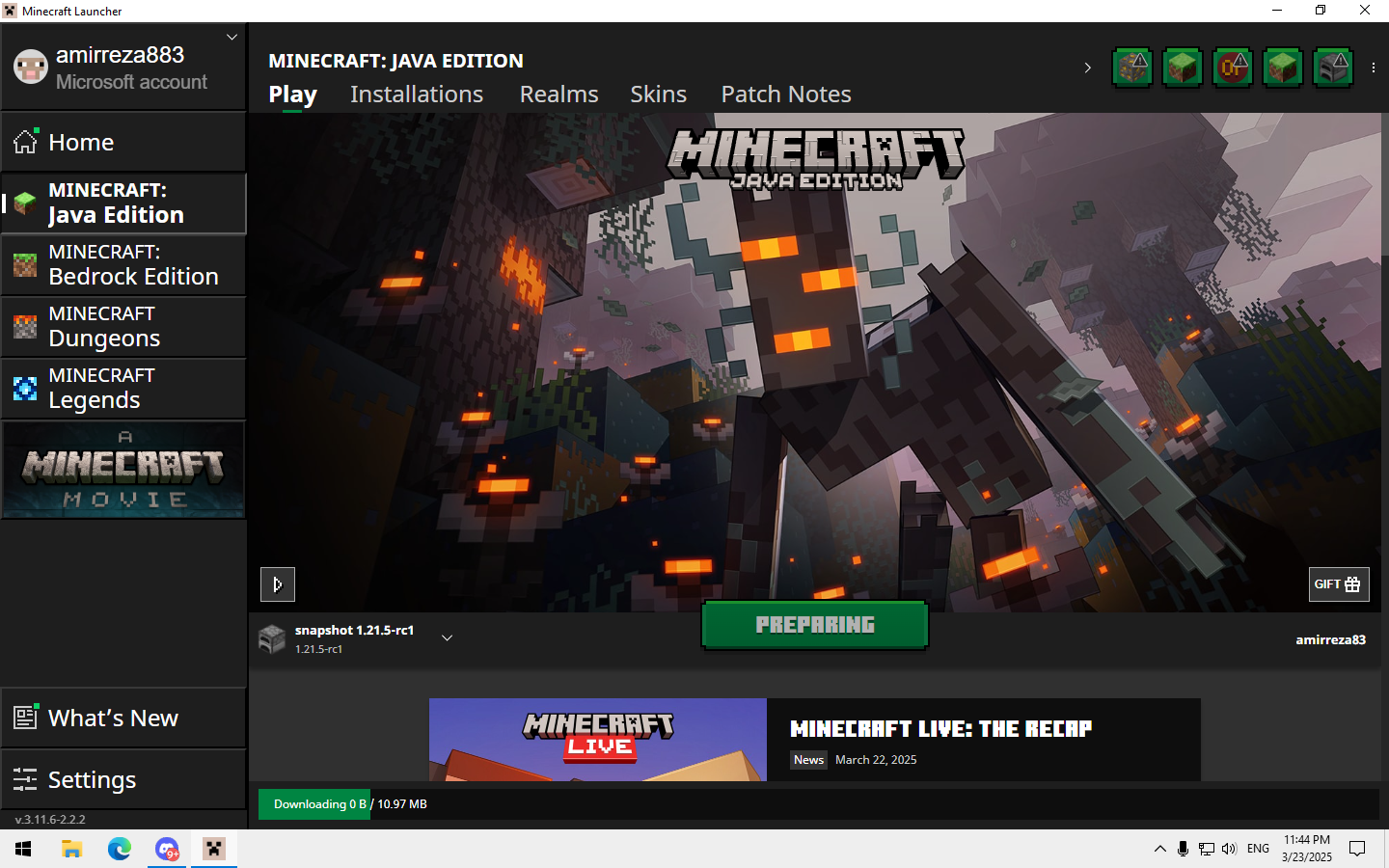Click the green PREPARING play button

tap(815, 625)
